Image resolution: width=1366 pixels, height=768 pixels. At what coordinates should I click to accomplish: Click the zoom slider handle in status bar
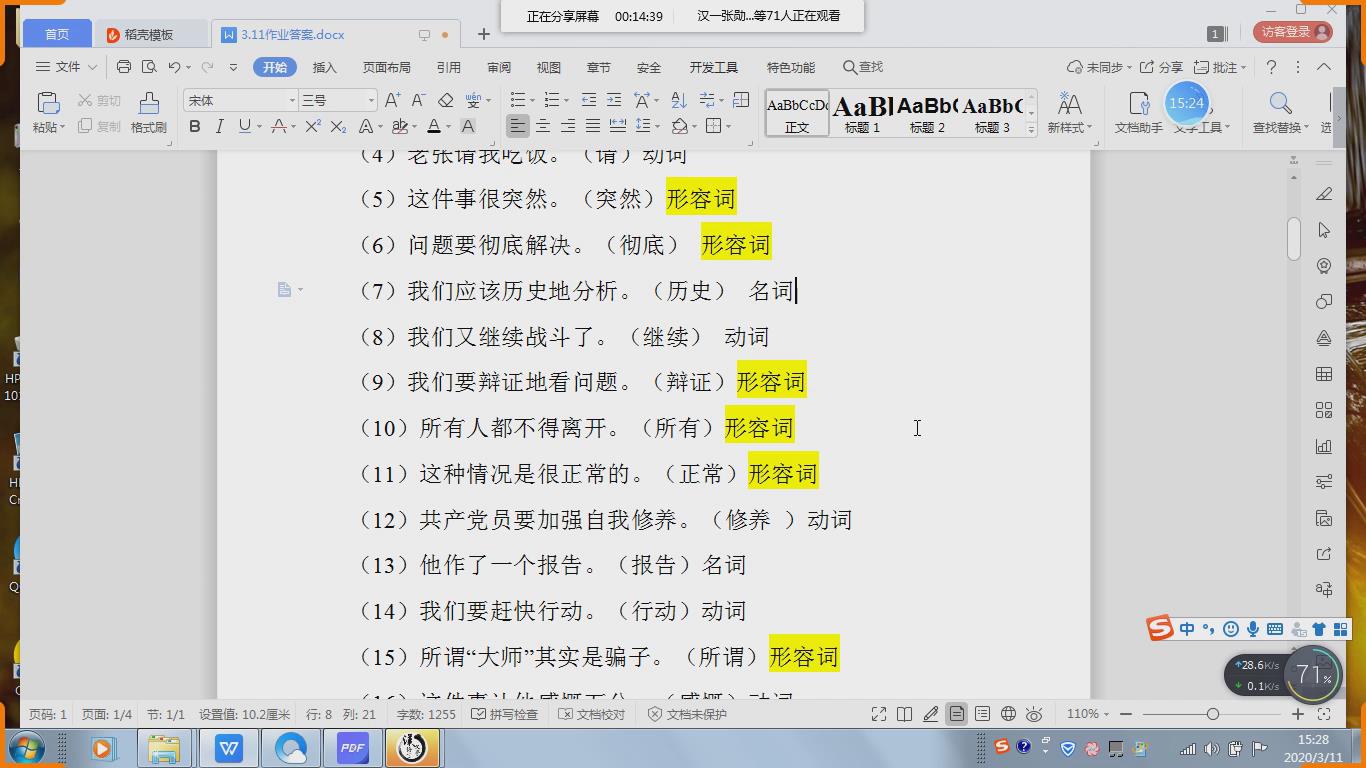coord(1212,714)
